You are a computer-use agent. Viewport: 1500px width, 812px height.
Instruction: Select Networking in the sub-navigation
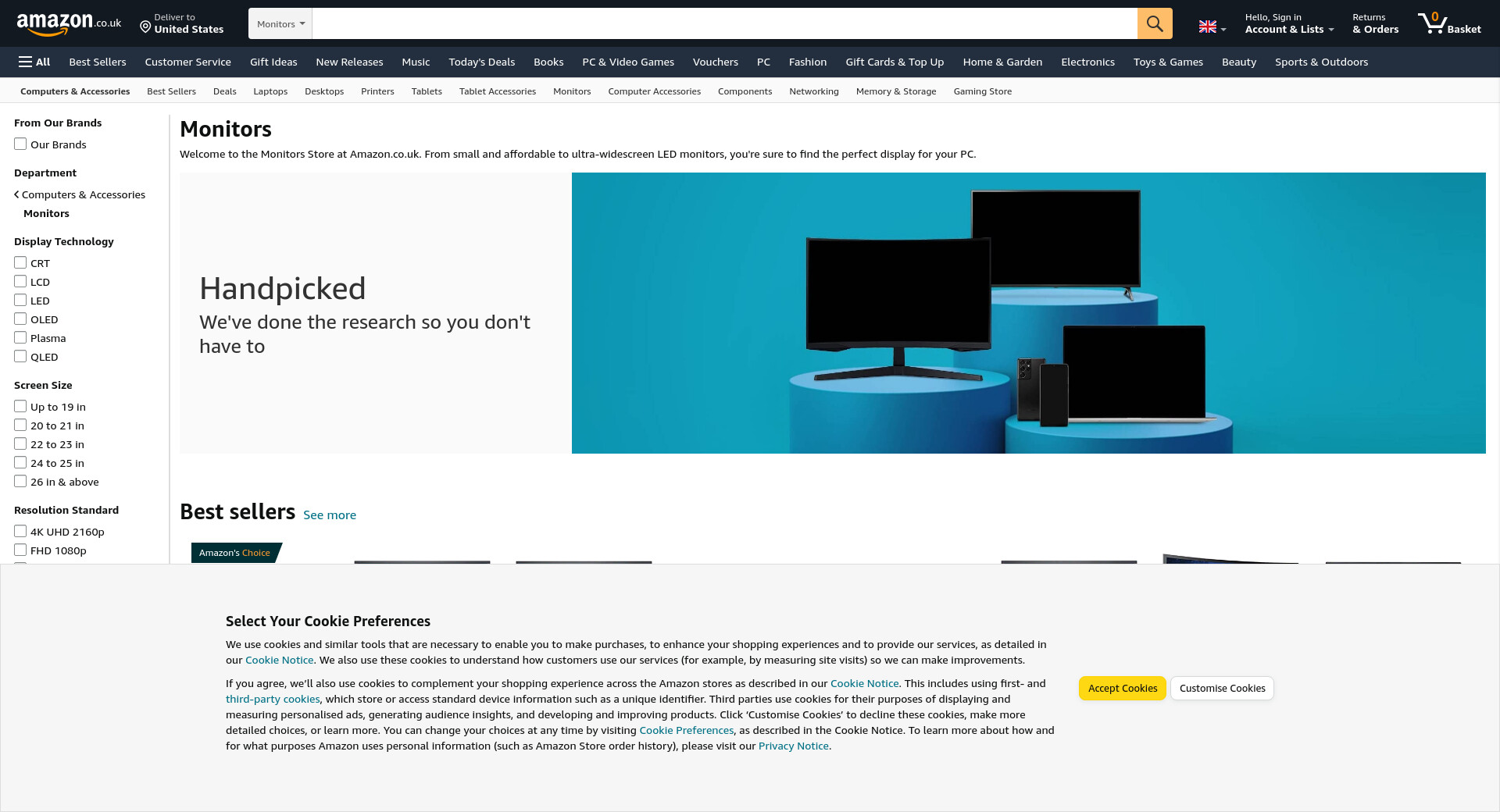pyautogui.click(x=814, y=91)
